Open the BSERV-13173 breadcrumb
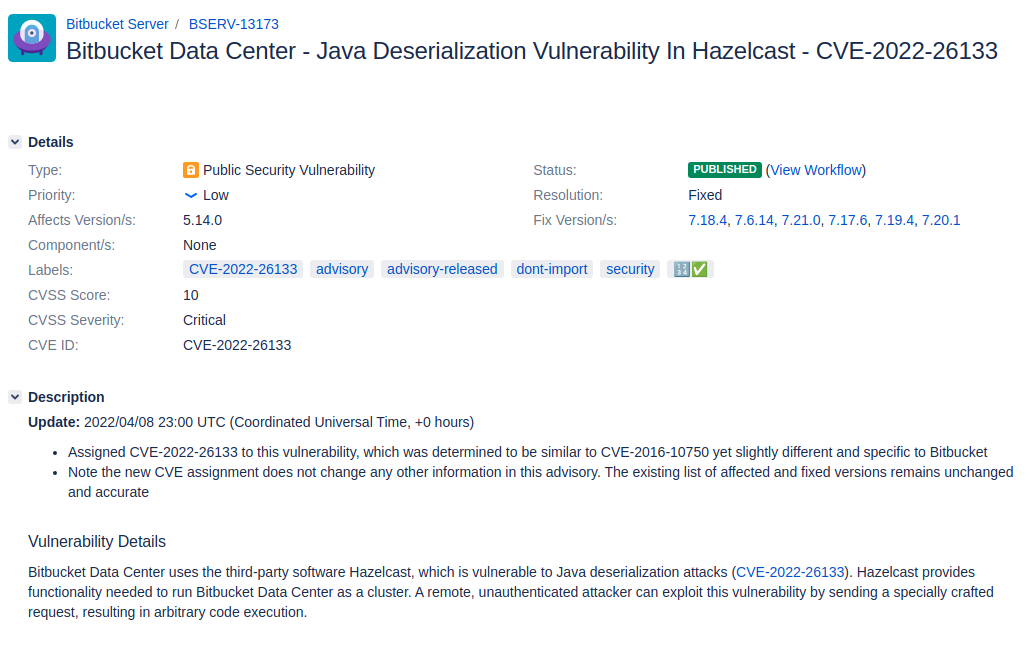Viewport: 1031px width, 652px height. pos(233,24)
